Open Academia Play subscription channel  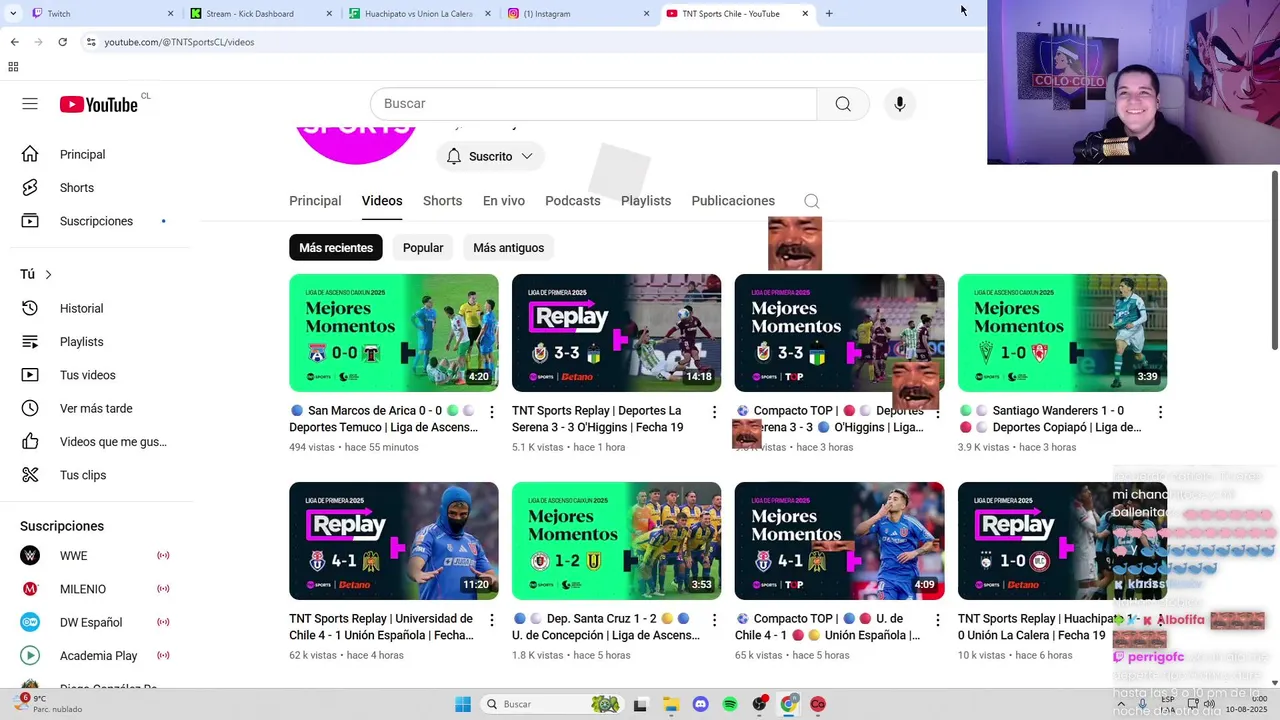pyautogui.click(x=96, y=656)
